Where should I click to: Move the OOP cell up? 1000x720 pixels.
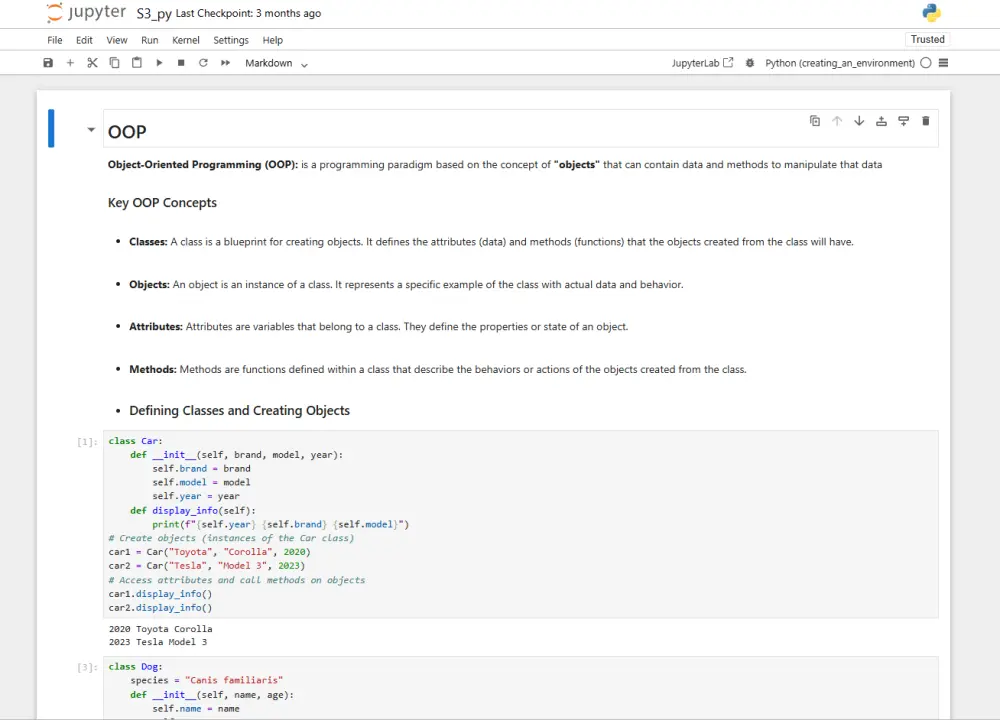click(837, 121)
